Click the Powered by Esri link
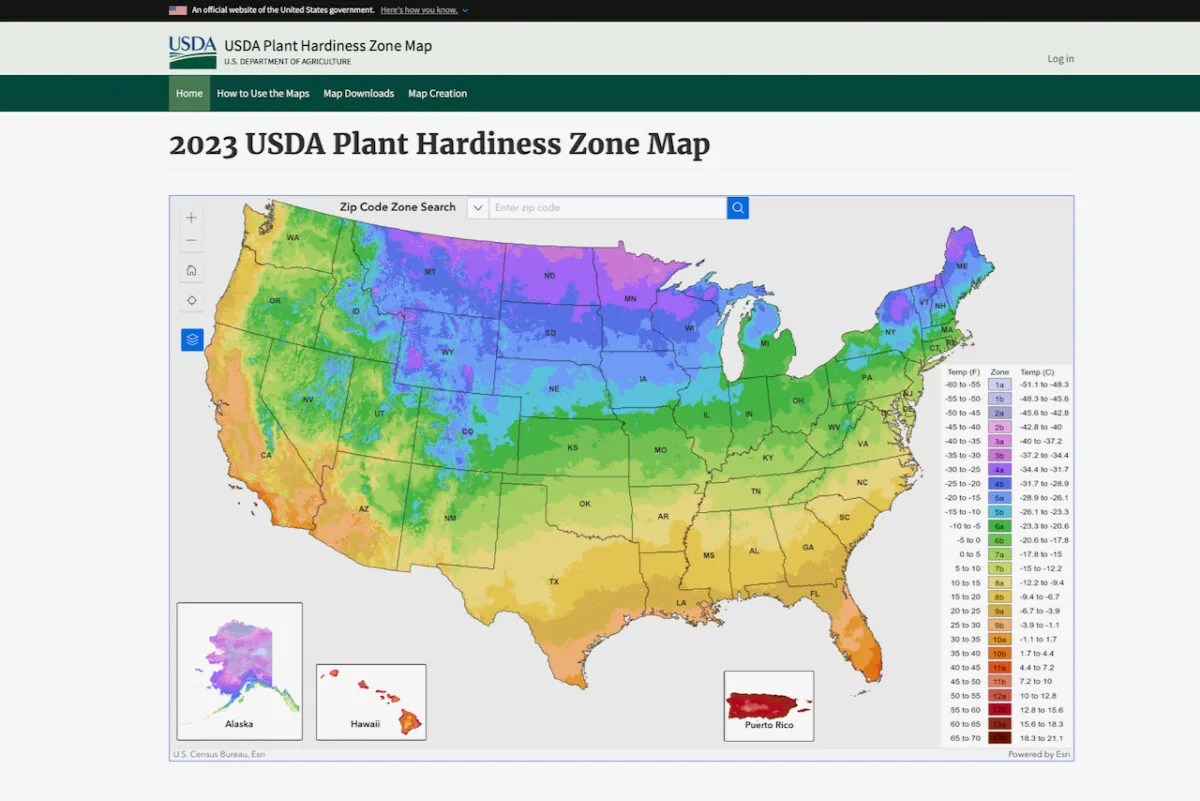The height and width of the screenshot is (801, 1200). tap(1038, 754)
